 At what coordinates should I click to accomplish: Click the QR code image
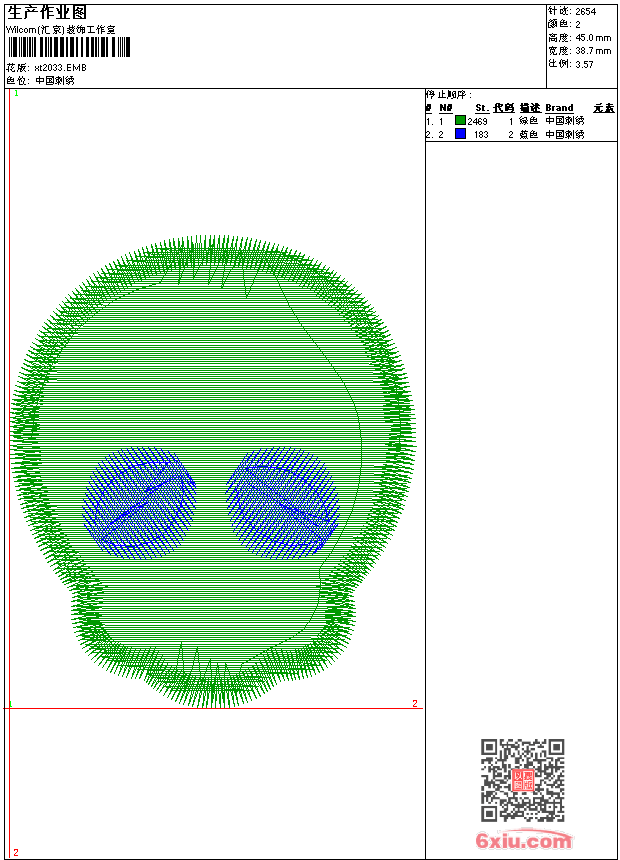522,780
